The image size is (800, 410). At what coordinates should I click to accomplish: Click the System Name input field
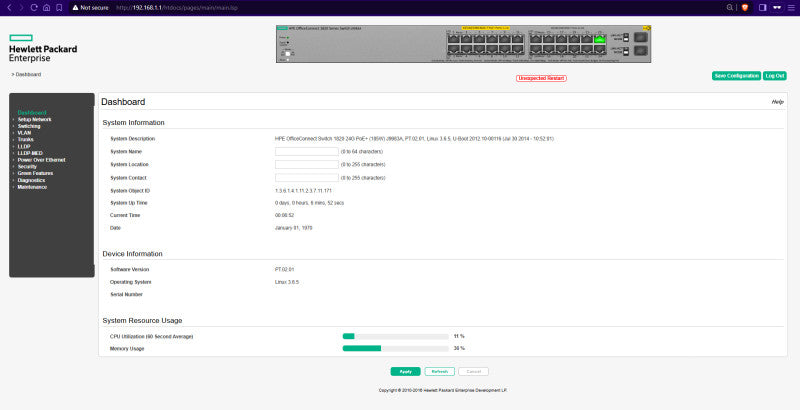307,151
